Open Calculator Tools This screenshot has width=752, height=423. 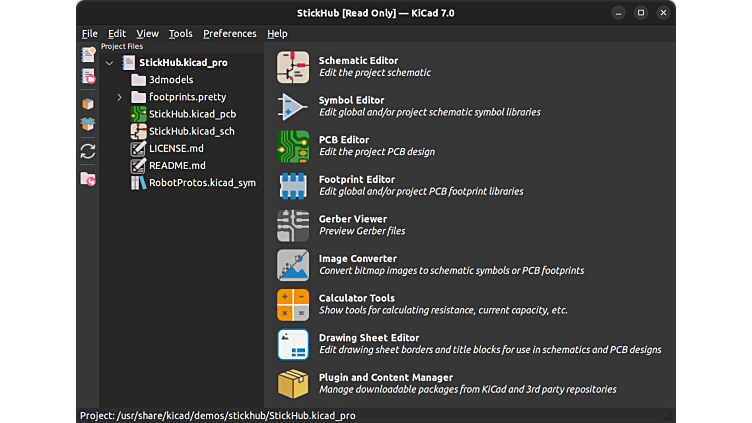[293, 304]
